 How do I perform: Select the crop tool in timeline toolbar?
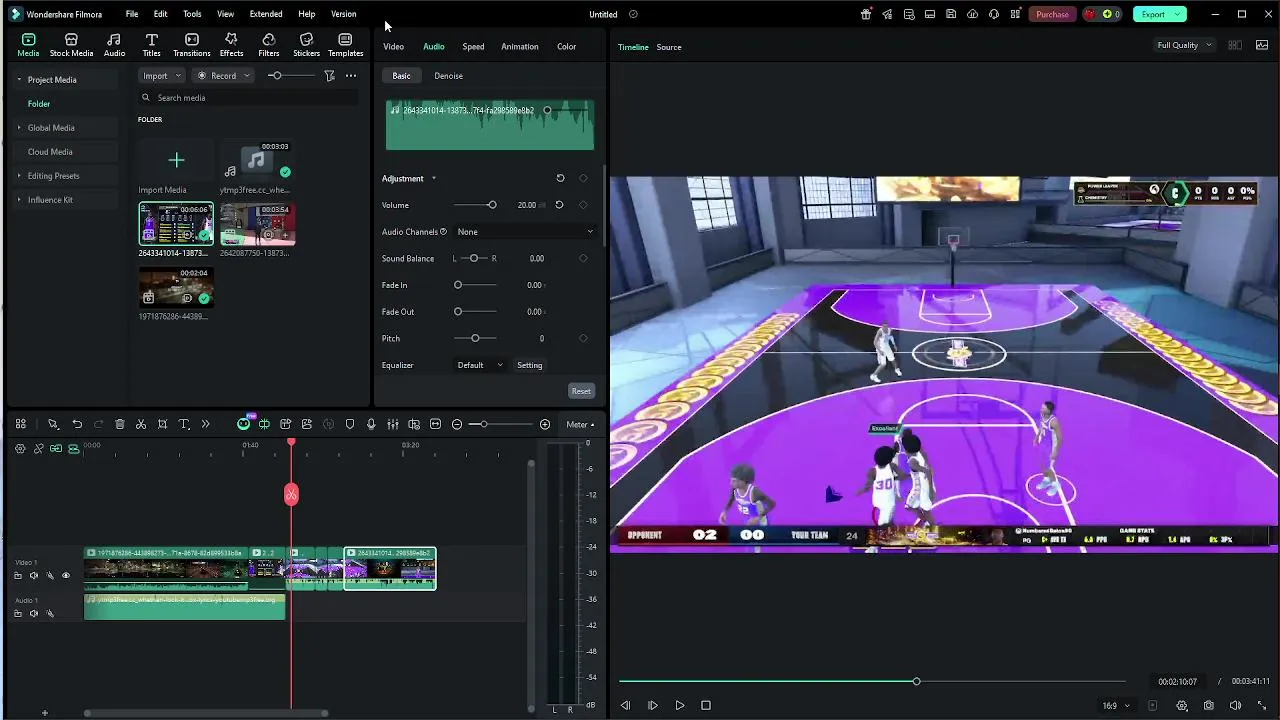pyautogui.click(x=162, y=425)
